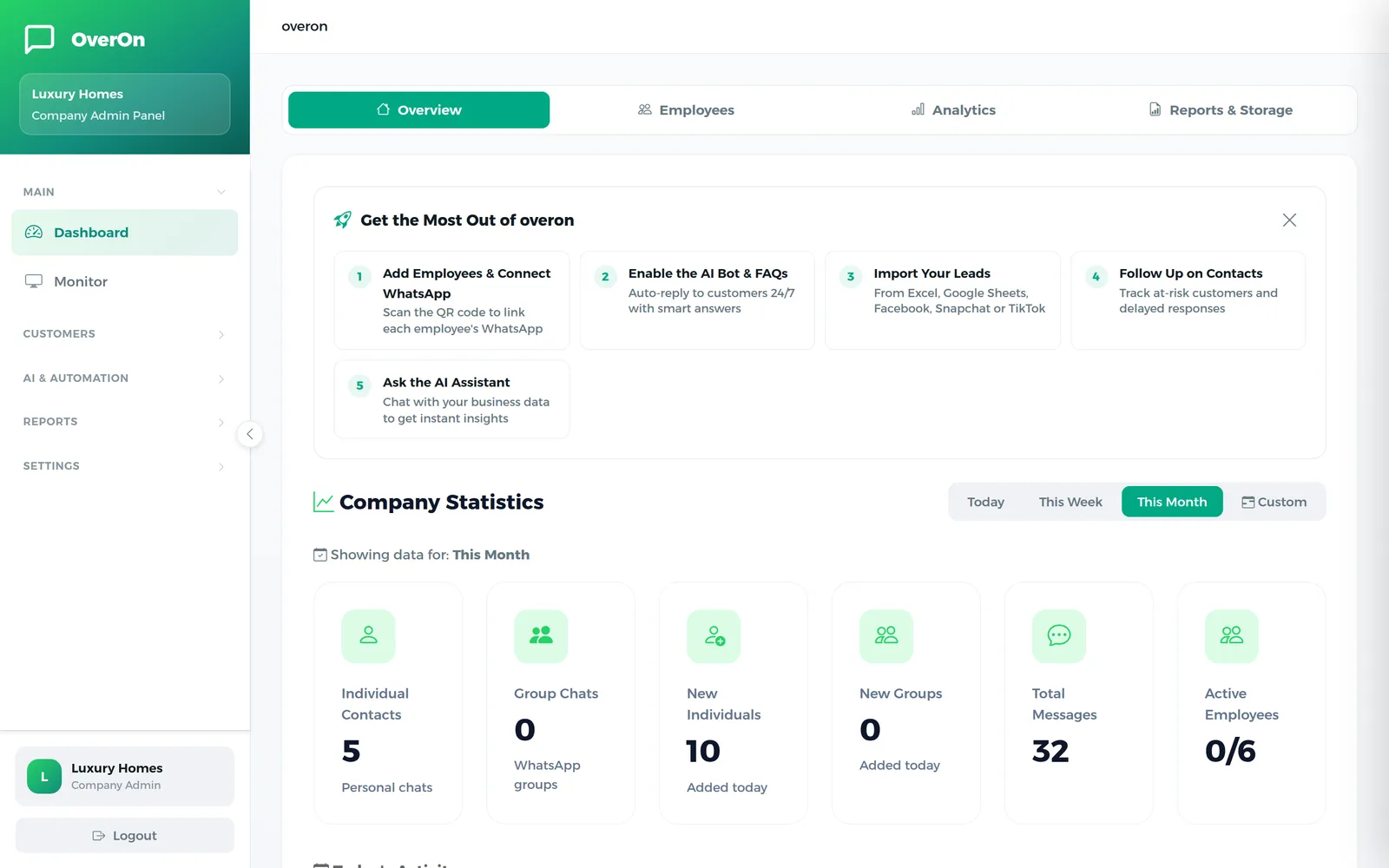Open the Enable the AI Bot & FAQs step
Screen dimensions: 1389x868
tap(697, 300)
